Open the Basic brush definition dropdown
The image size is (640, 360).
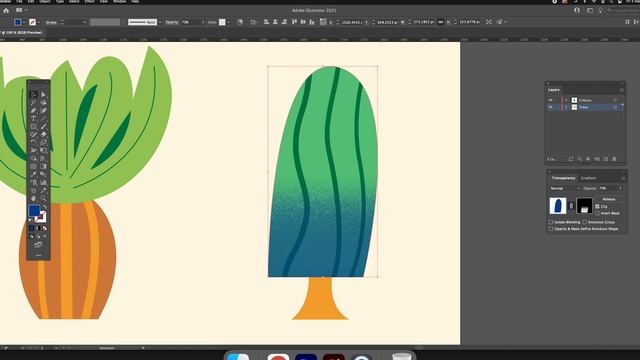coord(160,22)
